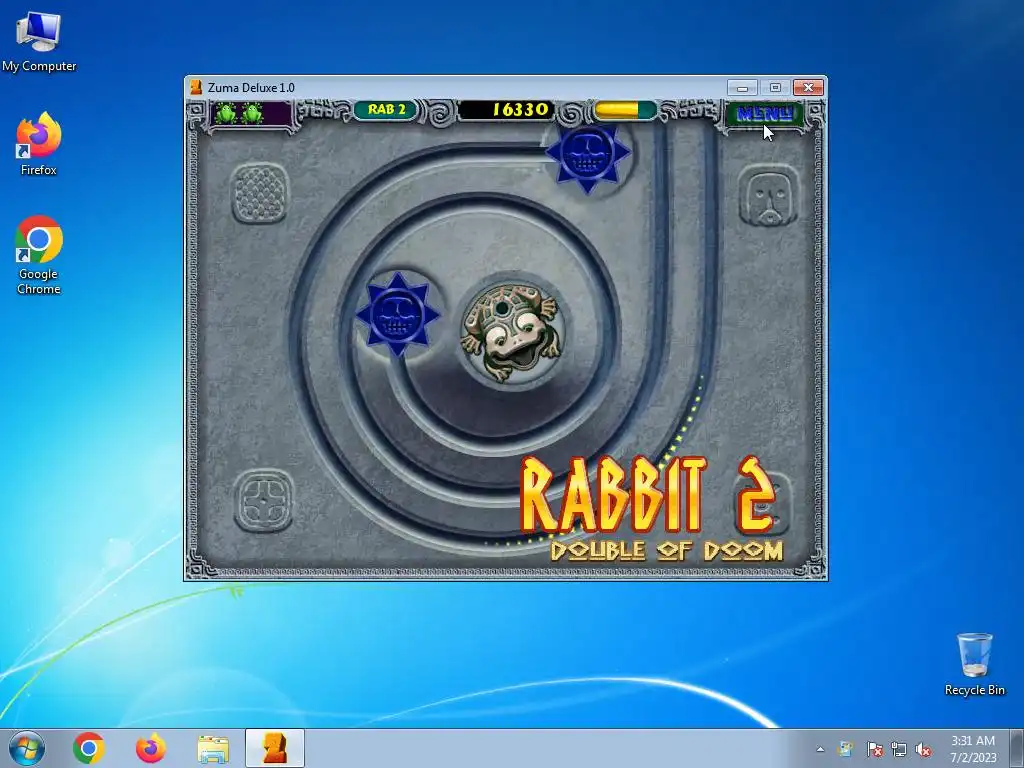Close the Zuma Deluxe window
The height and width of the screenshot is (768, 1024).
coord(808,88)
